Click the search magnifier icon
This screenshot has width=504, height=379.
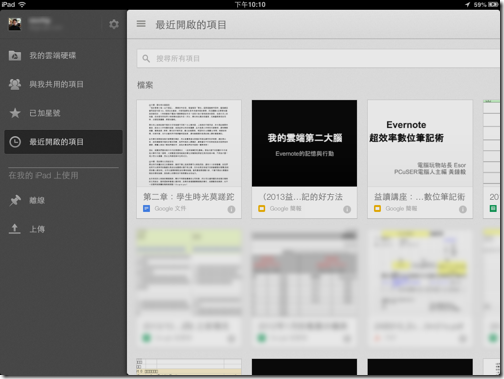pos(146,59)
